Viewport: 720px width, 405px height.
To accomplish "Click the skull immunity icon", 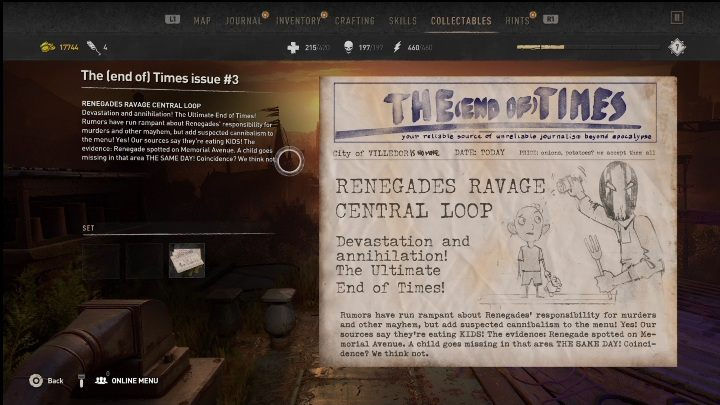I will pos(349,47).
